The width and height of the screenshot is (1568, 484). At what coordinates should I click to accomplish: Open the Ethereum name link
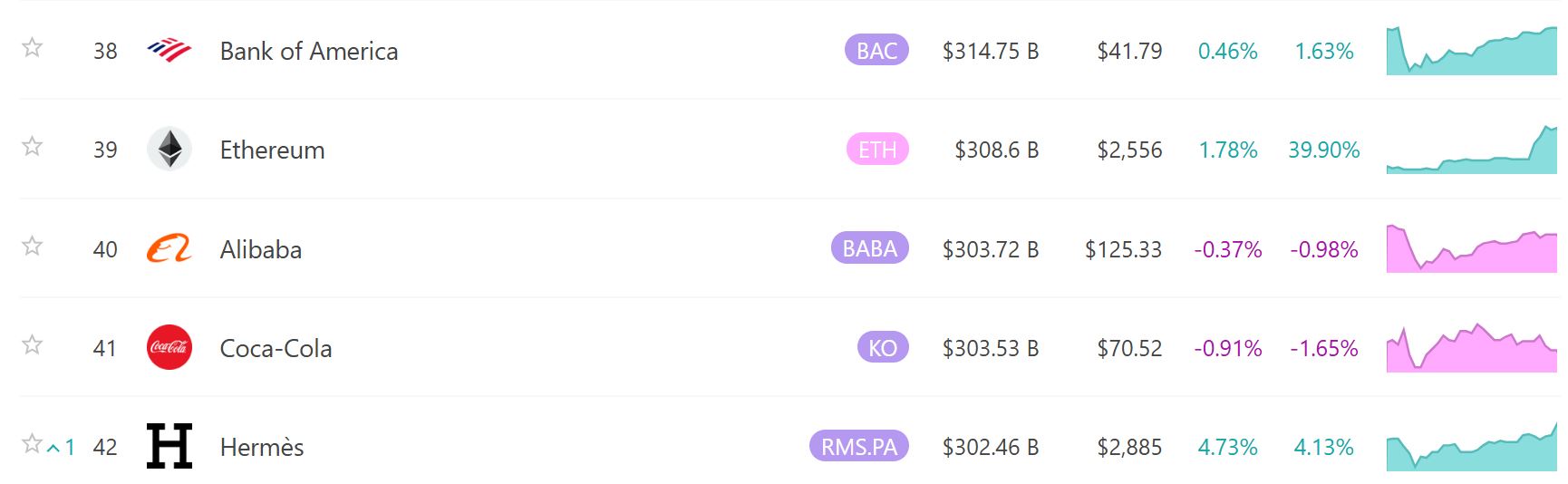(272, 150)
